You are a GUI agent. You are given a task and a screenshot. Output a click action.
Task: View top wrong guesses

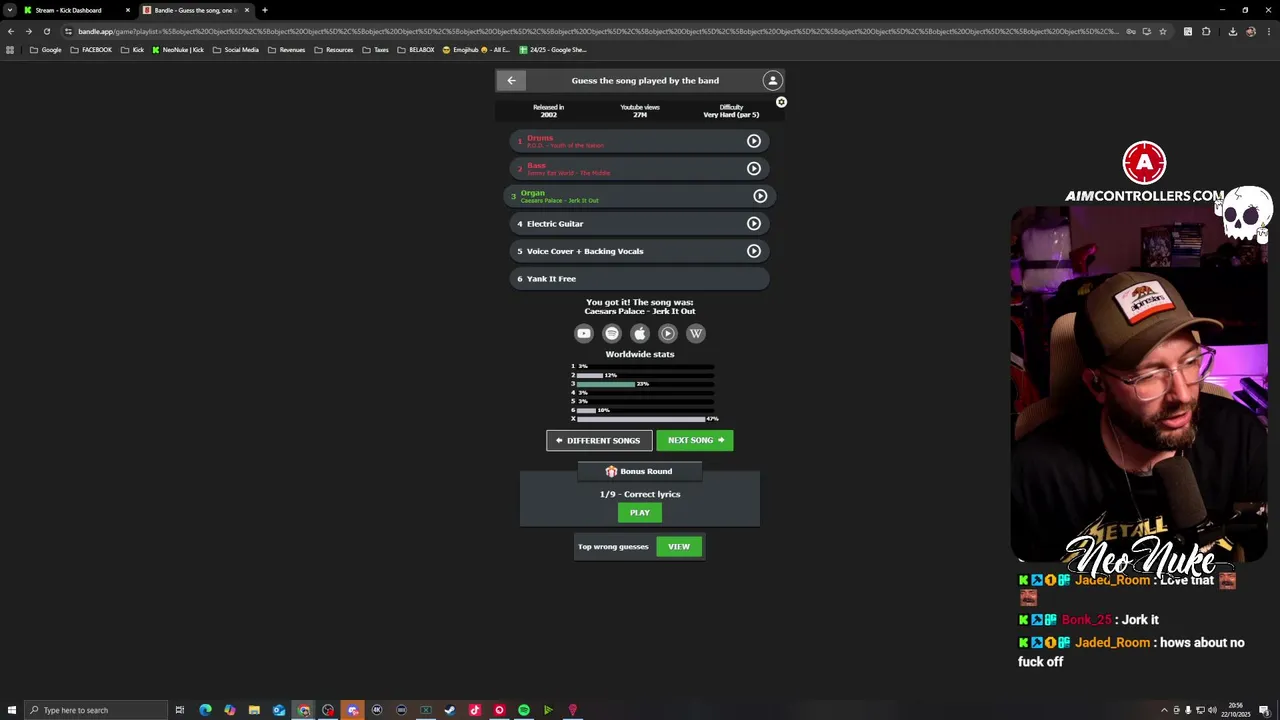pos(679,546)
